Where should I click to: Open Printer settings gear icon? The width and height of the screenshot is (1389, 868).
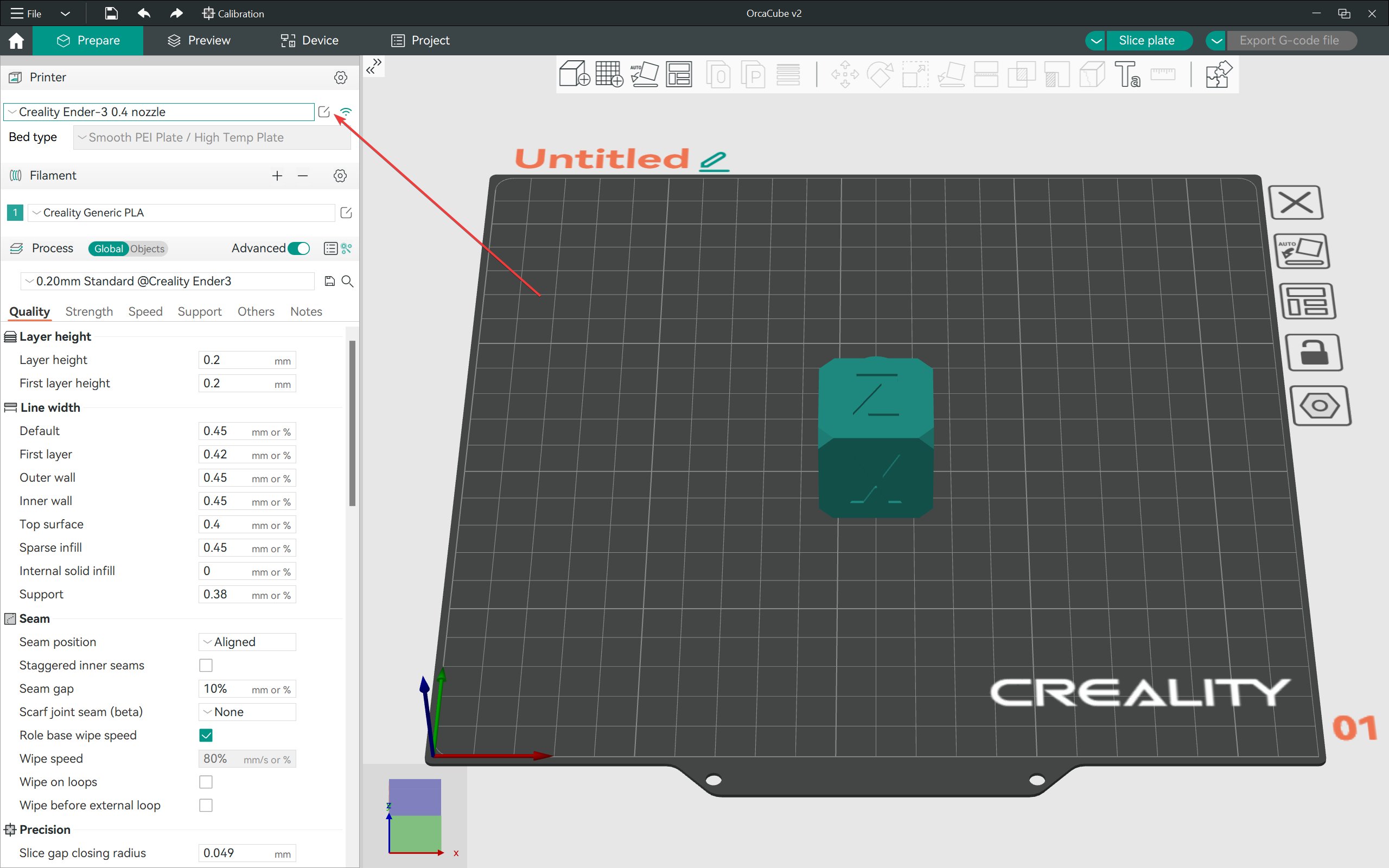click(x=340, y=78)
